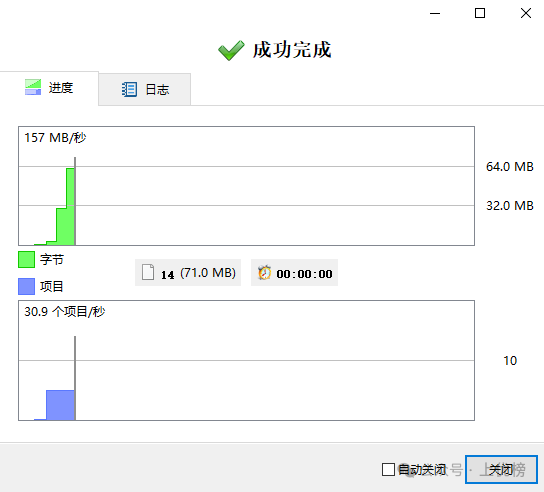Screen dimensions: 544x492
Task: Open the 日志 log tab
Action: click(145, 89)
